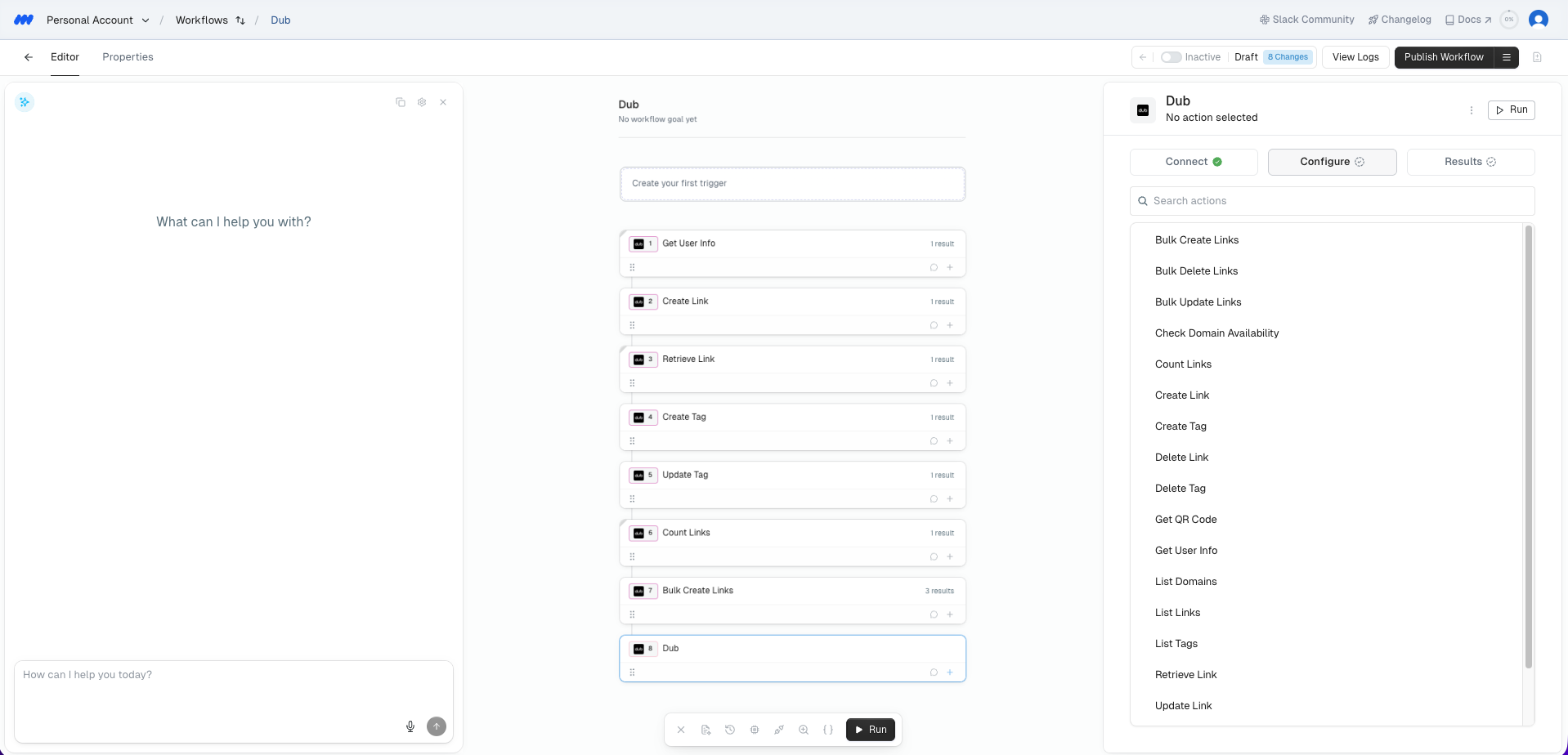Click the blue home logo icon
Image resolution: width=1568 pixels, height=755 pixels.
click(x=24, y=20)
